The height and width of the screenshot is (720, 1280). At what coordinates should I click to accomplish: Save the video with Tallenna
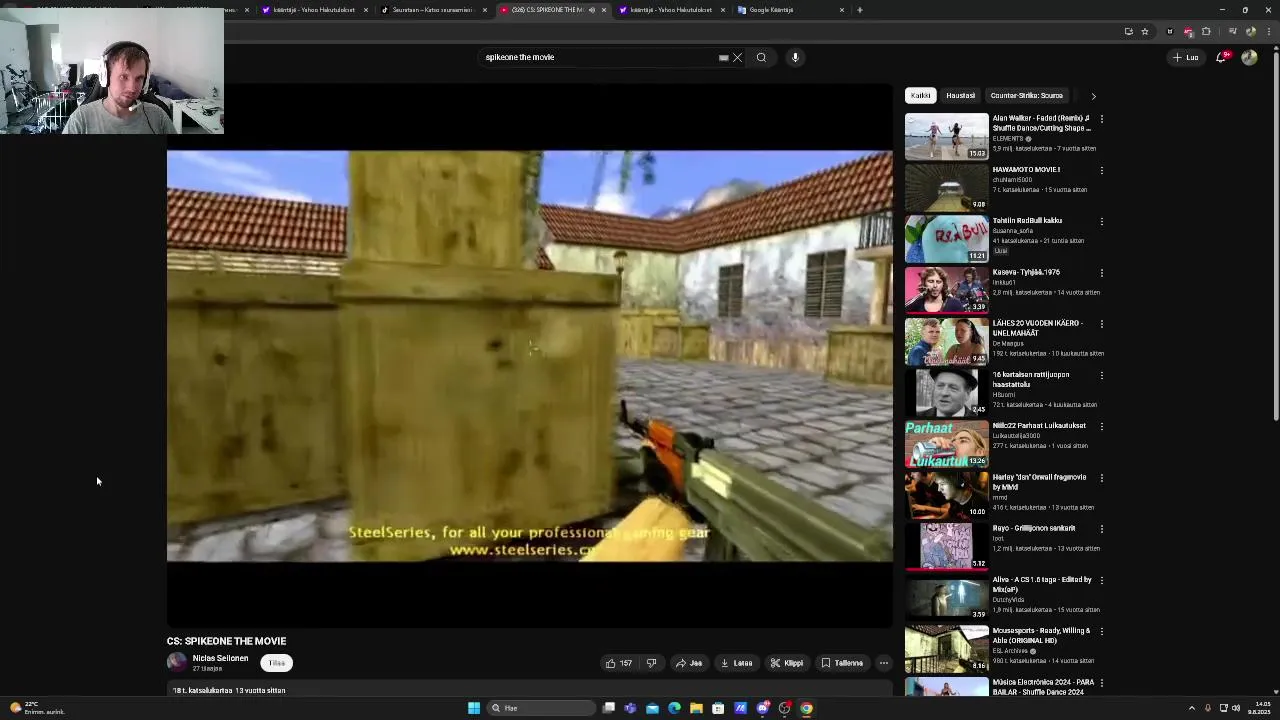coord(842,663)
